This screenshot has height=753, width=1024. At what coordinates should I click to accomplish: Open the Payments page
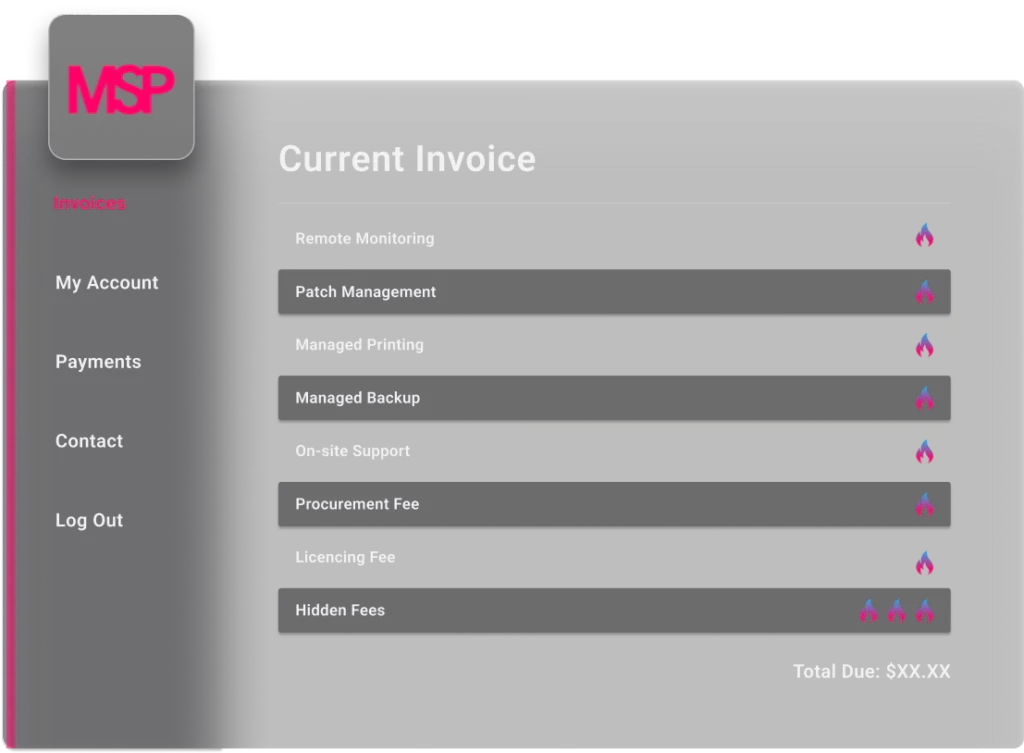[98, 362]
